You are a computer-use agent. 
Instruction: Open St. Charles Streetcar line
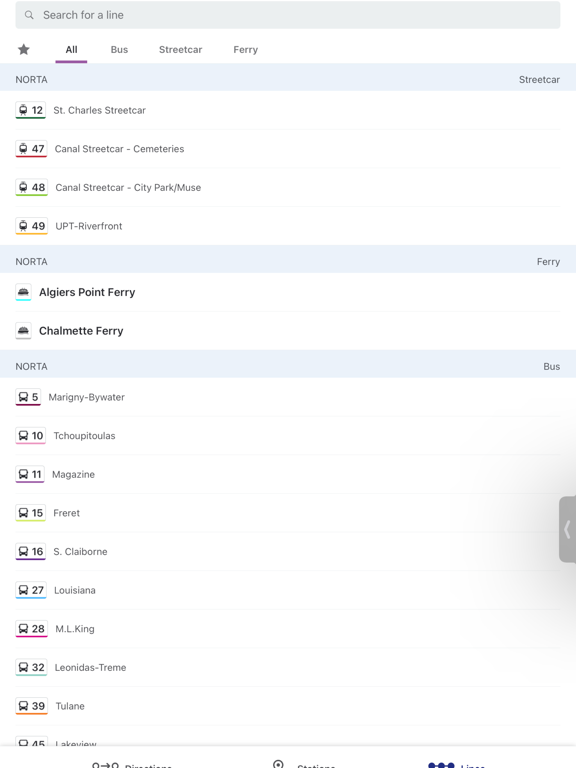pyautogui.click(x=288, y=110)
